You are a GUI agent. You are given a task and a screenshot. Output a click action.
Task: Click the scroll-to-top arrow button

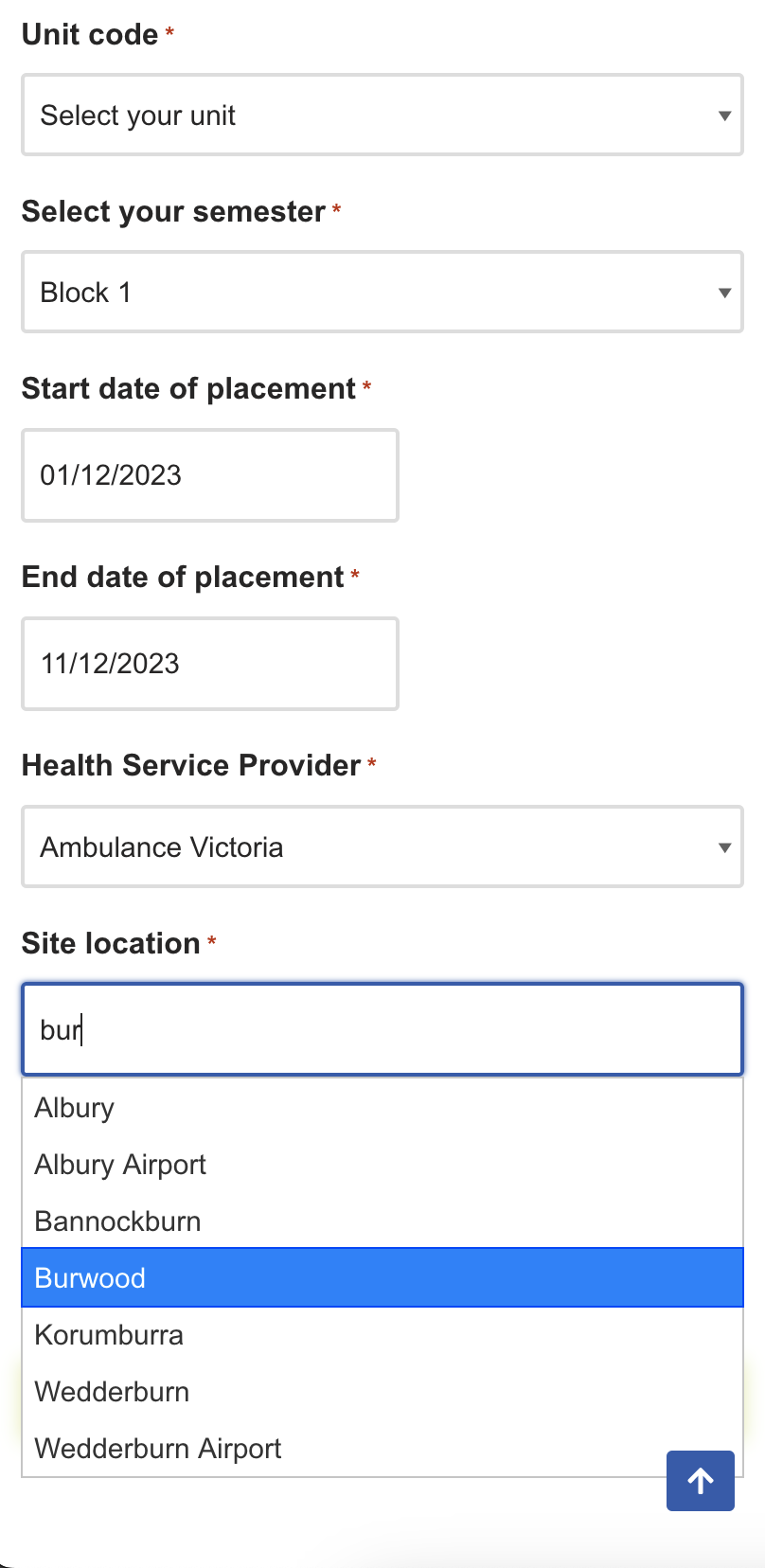[x=701, y=1481]
